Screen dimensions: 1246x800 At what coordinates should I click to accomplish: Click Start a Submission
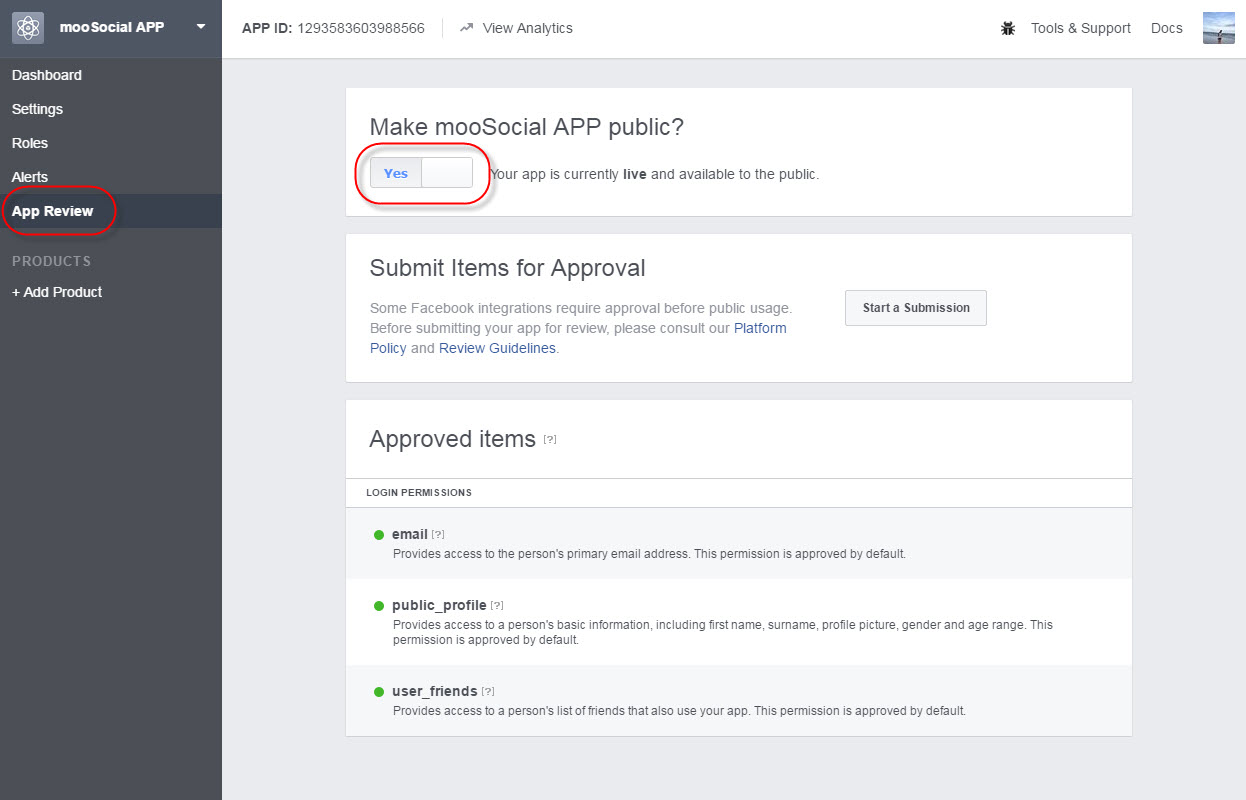pos(915,308)
